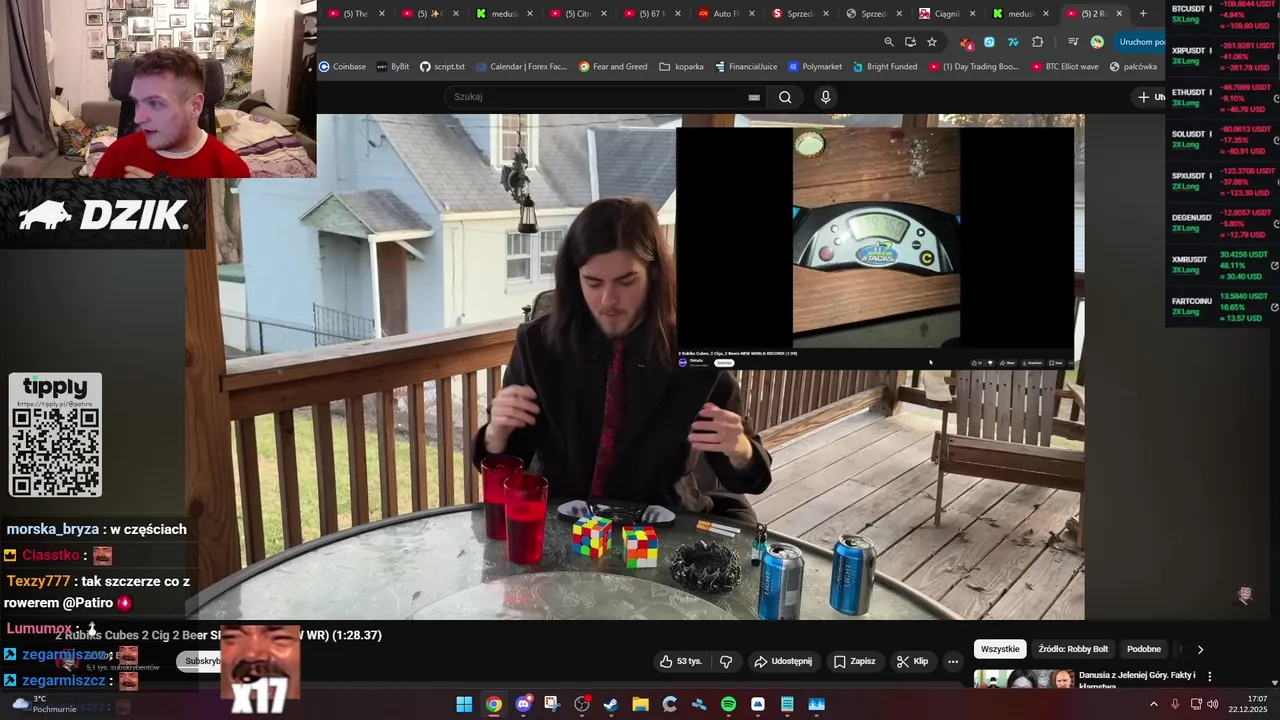Click the Zapisz save button
Image resolution: width=1280 pixels, height=720 pixels.
[854, 661]
